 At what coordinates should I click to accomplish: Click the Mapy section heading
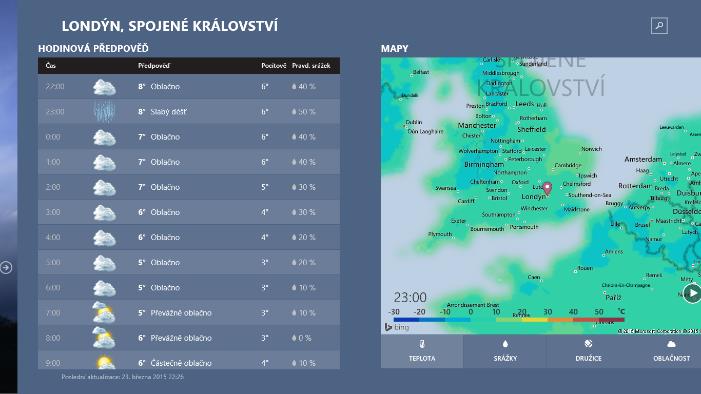(x=394, y=48)
